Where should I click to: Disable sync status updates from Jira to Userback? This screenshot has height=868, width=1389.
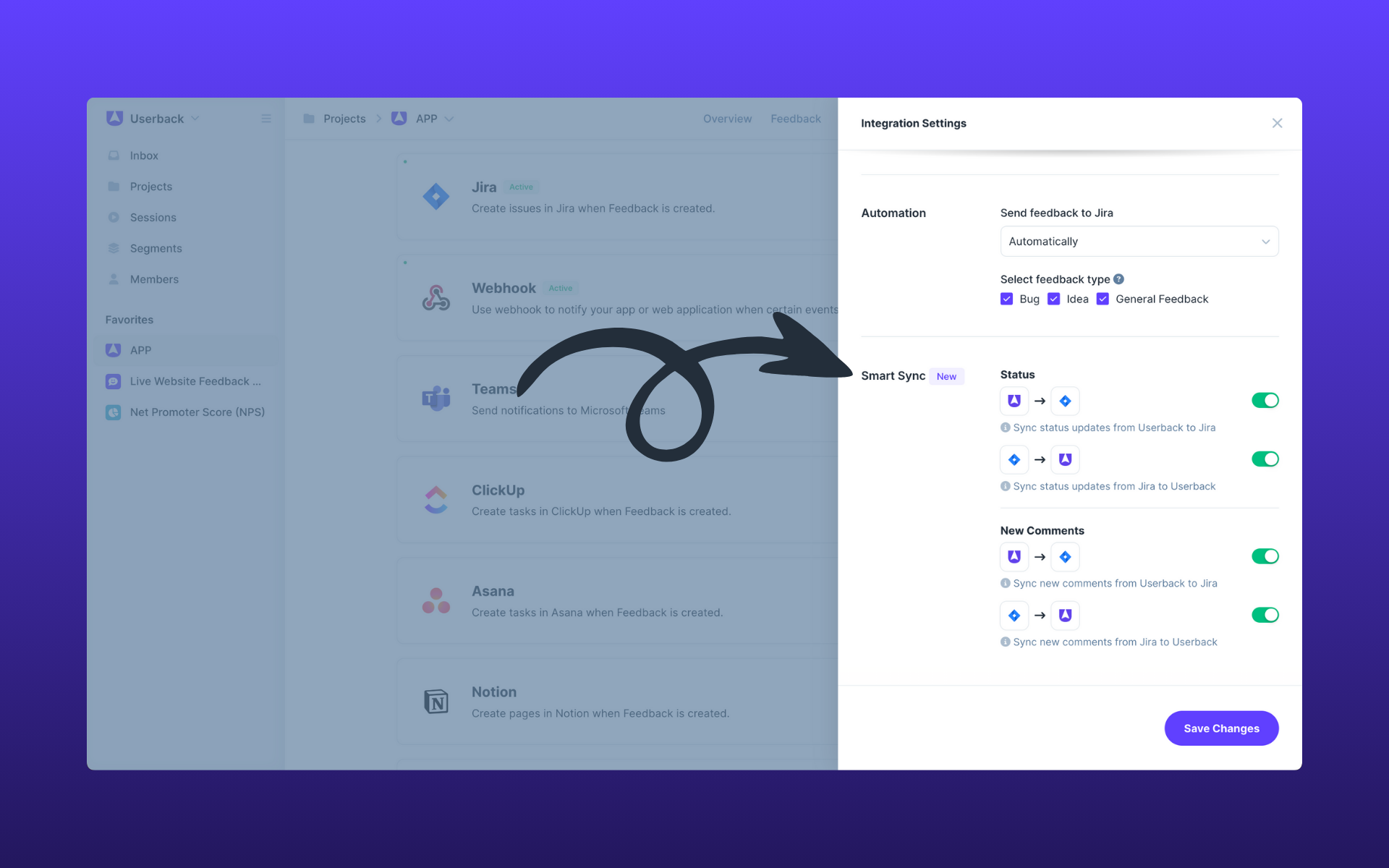point(1265,458)
